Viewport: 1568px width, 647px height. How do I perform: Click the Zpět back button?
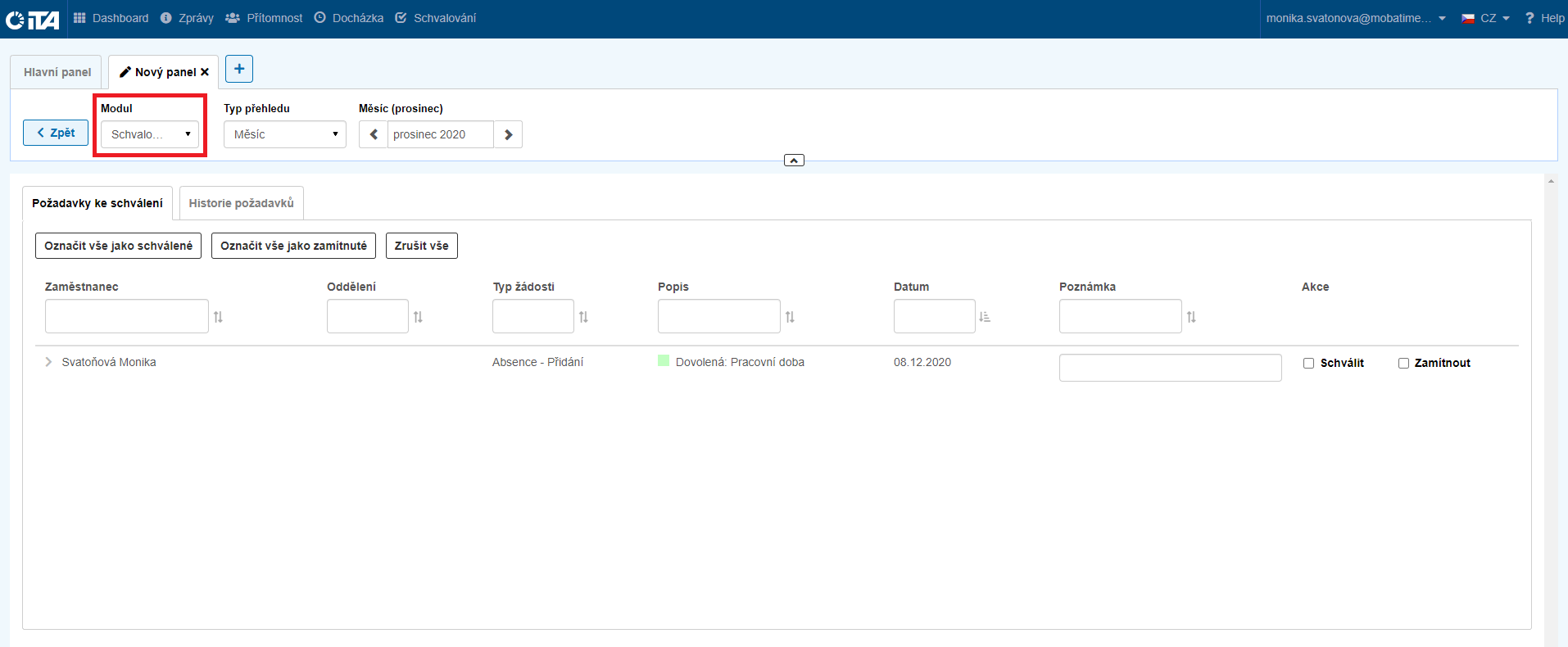click(56, 133)
